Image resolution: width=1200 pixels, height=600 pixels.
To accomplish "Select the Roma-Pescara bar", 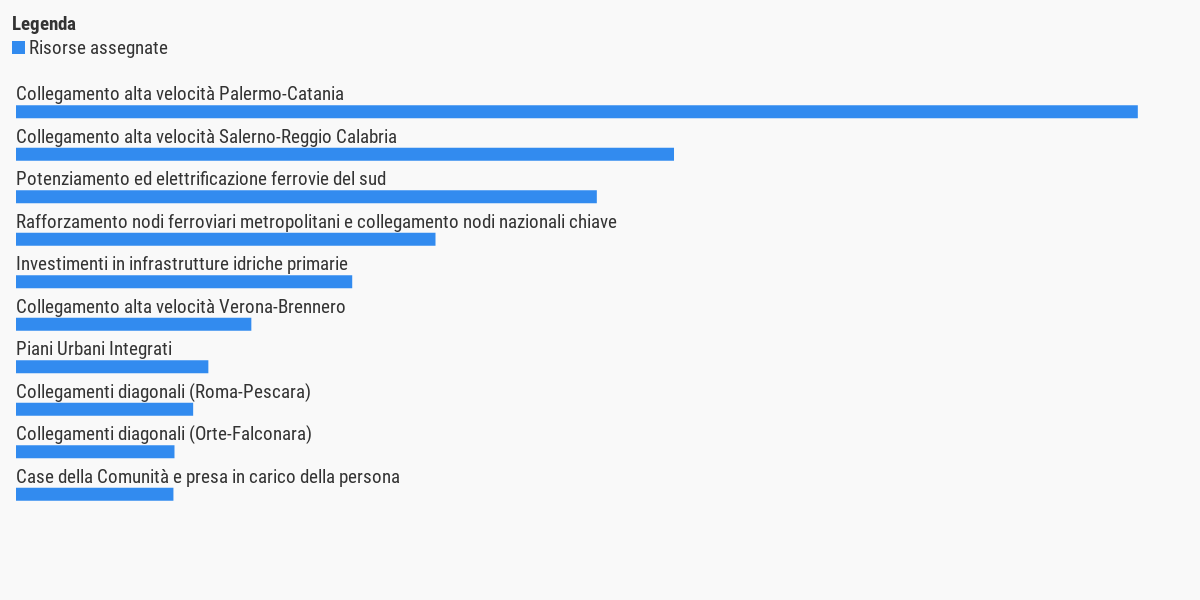I will click(104, 409).
